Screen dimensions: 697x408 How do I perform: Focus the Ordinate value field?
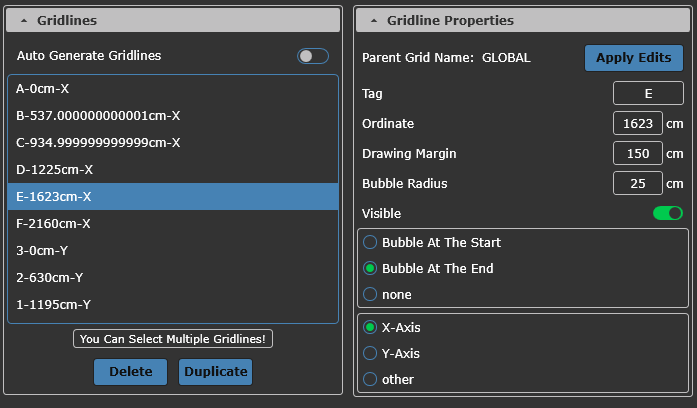click(x=638, y=124)
